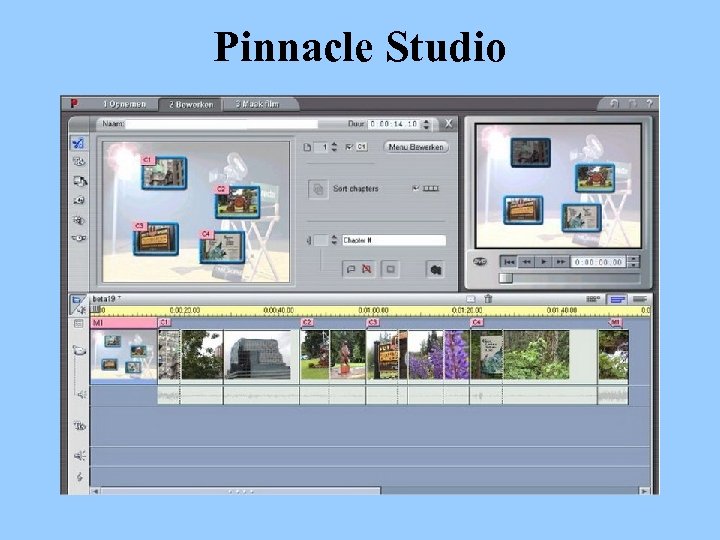Click the background music clef track icon
720x540 pixels.
click(x=79, y=477)
